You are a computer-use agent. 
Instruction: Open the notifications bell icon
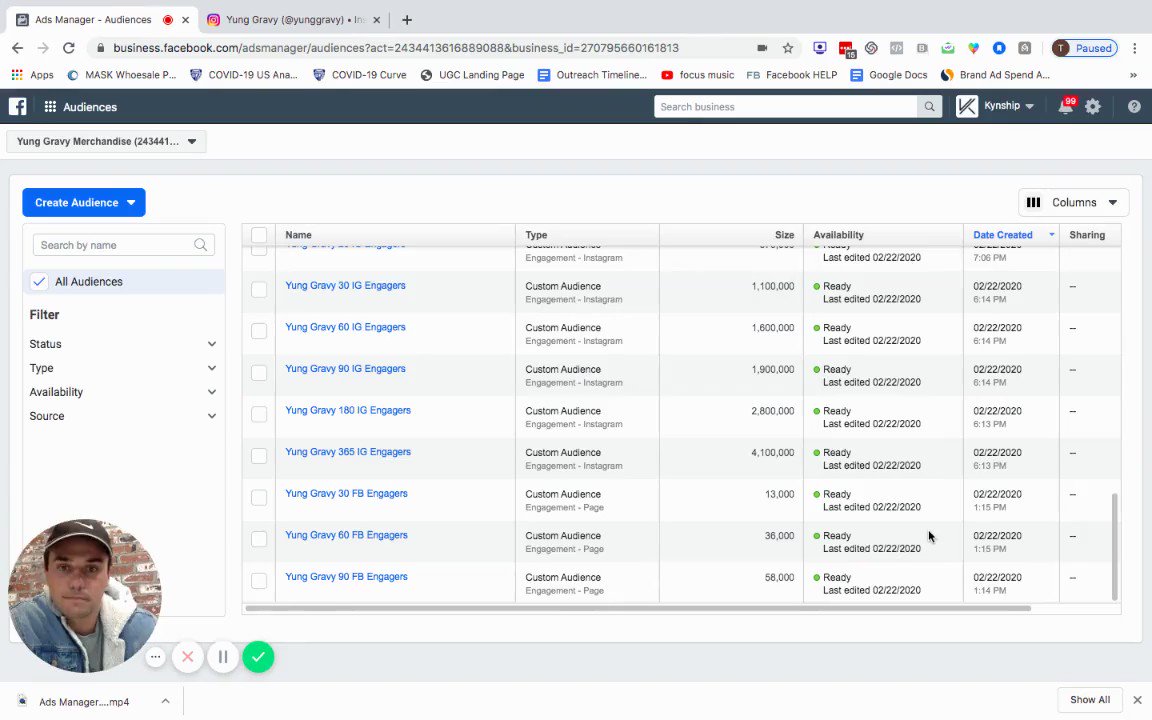pos(1065,107)
